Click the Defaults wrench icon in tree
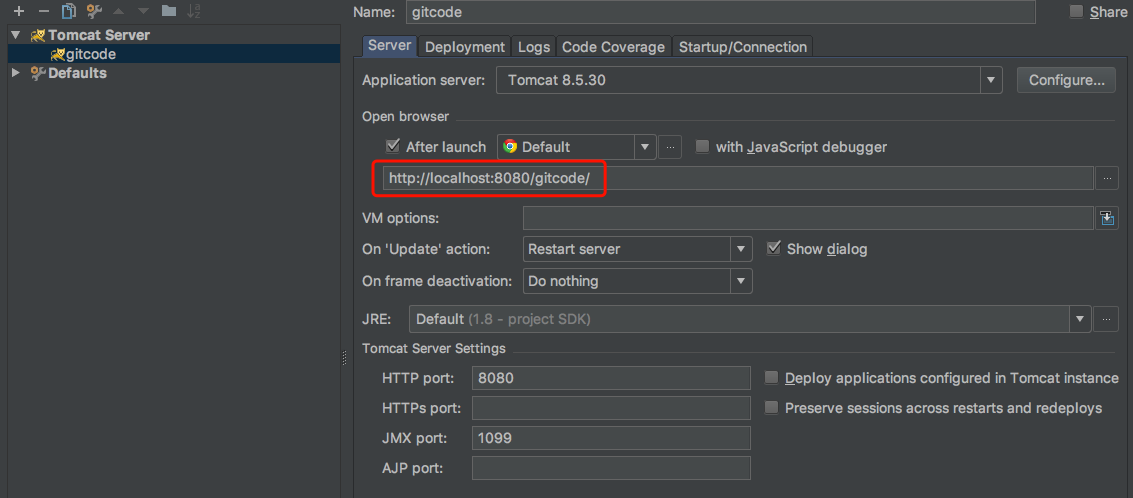 coord(38,73)
